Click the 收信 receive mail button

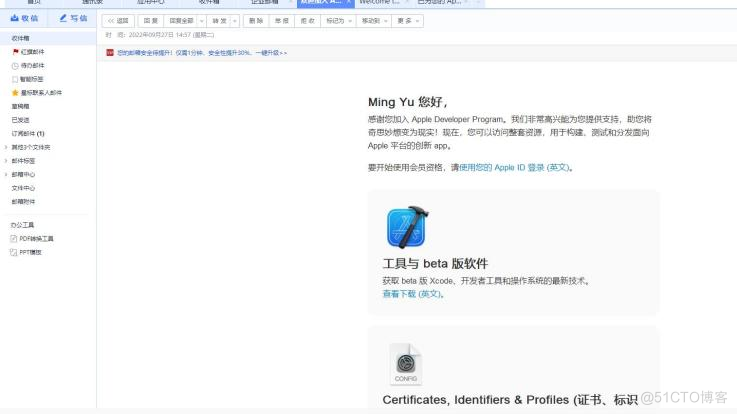pos(24,18)
